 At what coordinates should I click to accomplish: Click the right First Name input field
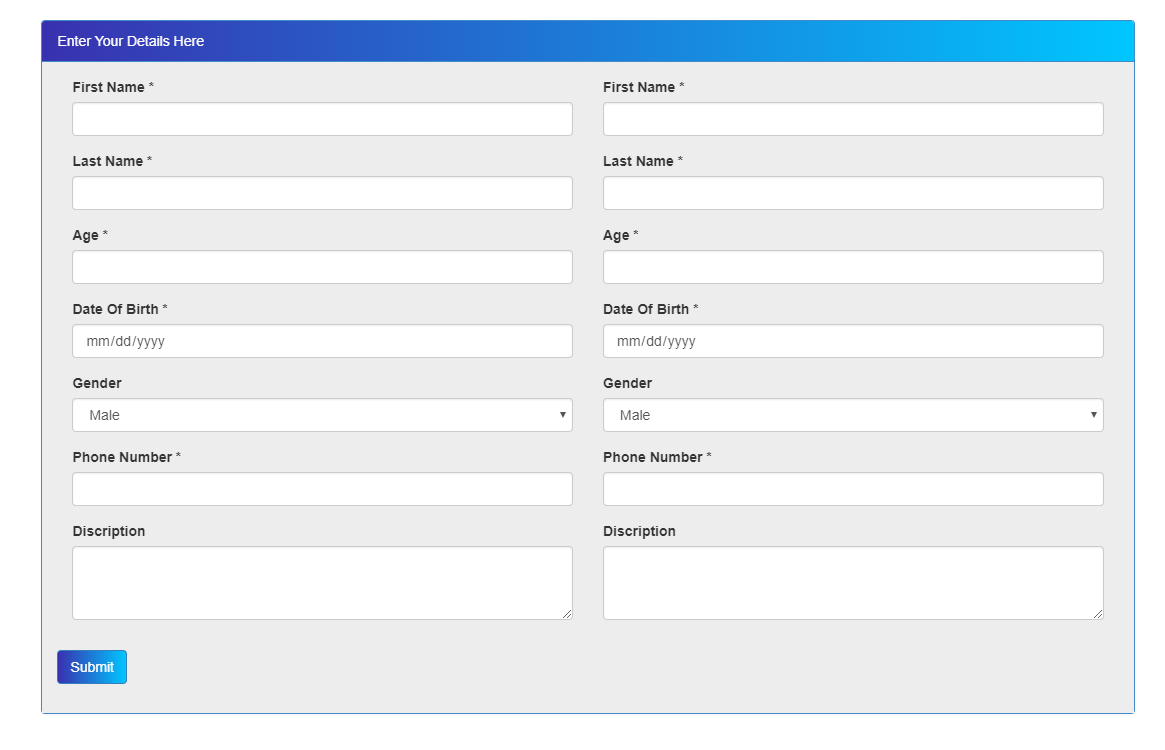click(x=852, y=118)
